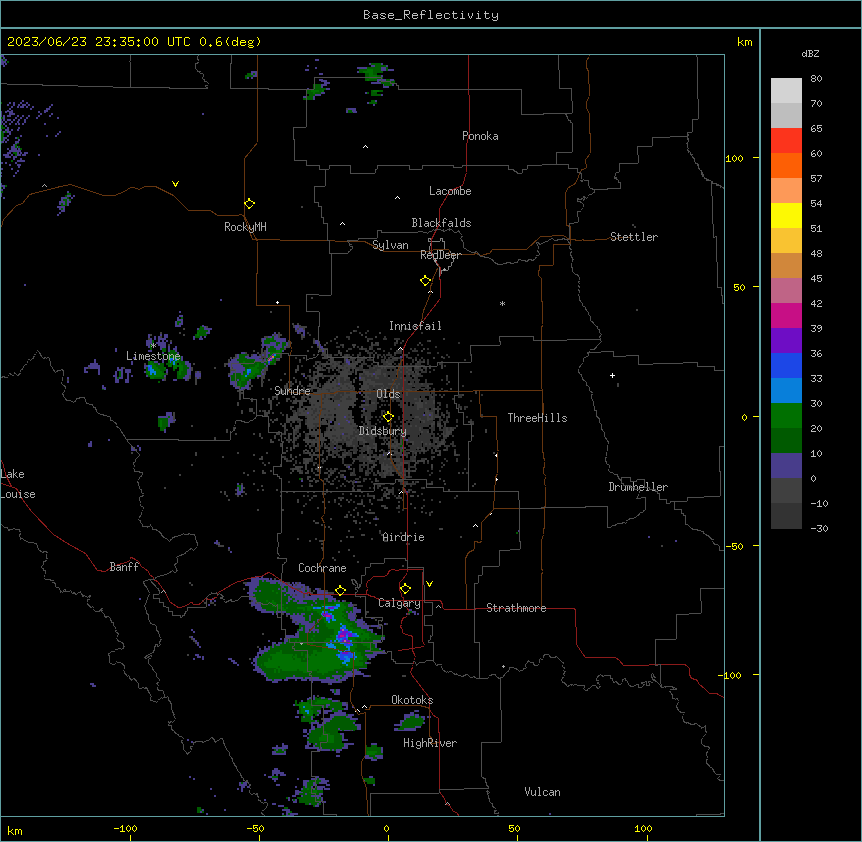Select the 39 dBZ purple legend swatch
The width and height of the screenshot is (862, 842).
pyautogui.click(x=786, y=341)
